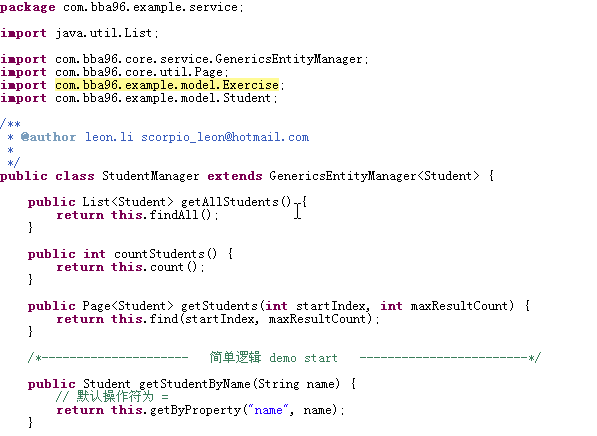Click the maxResultCount parameter in getStudents signature

click(459, 306)
